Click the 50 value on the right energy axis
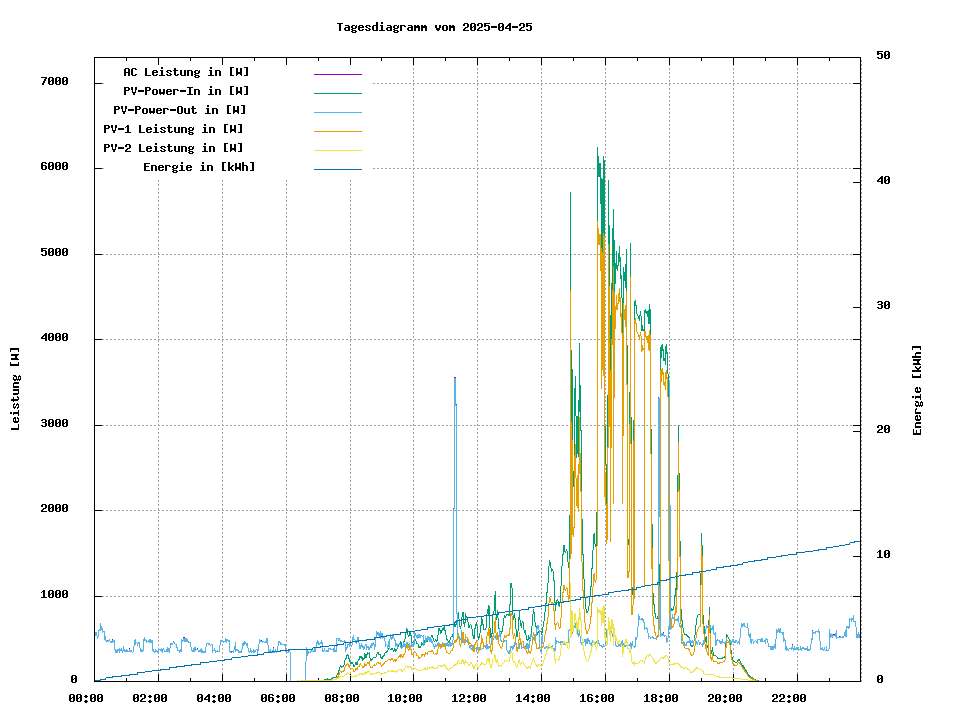This screenshot has height=720, width=960. pos(883,56)
